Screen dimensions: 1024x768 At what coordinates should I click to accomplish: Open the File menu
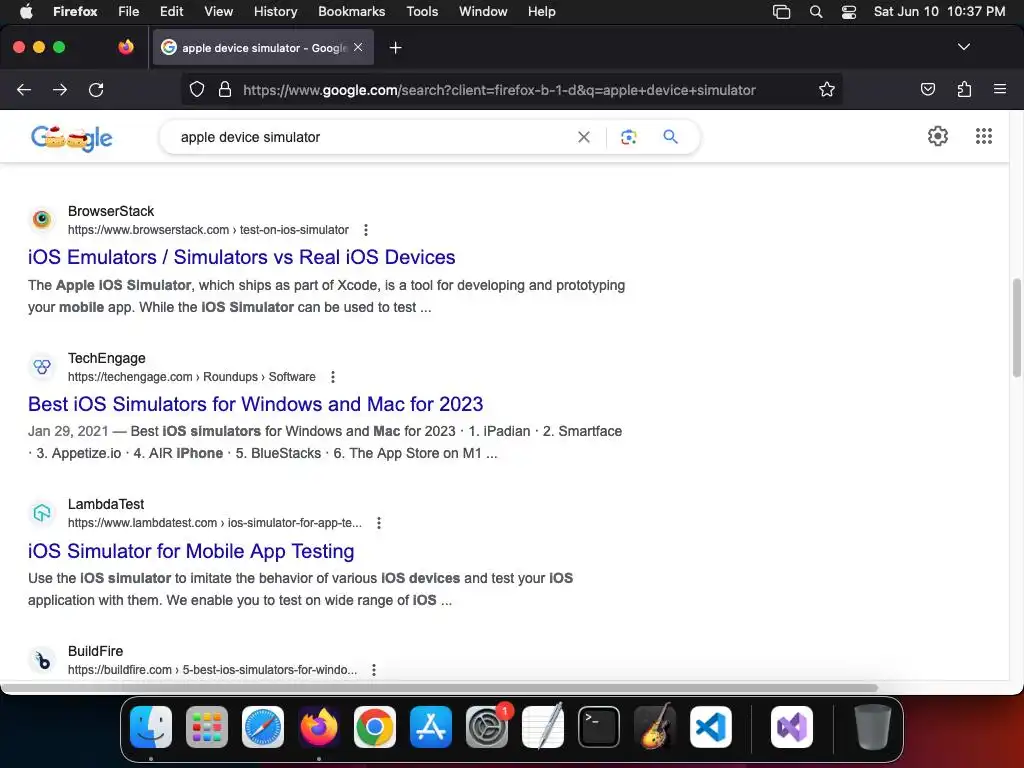click(x=128, y=11)
